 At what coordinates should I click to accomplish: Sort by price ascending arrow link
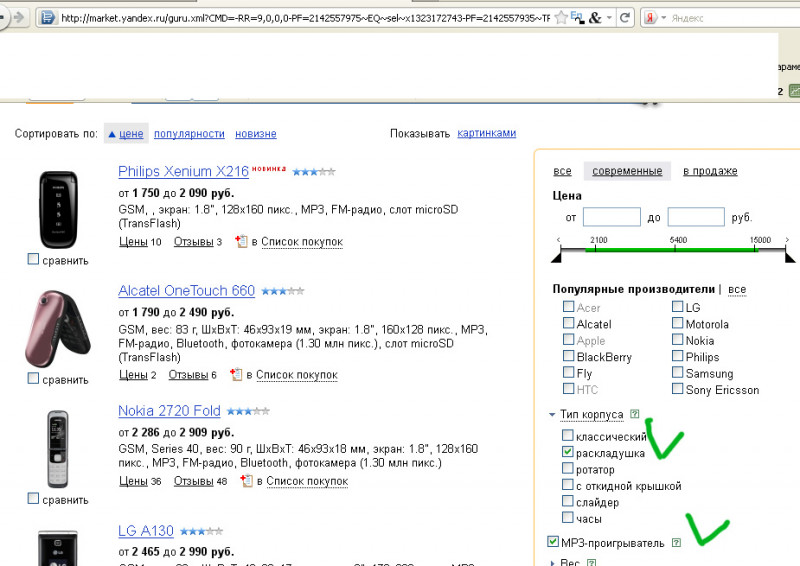coord(126,134)
